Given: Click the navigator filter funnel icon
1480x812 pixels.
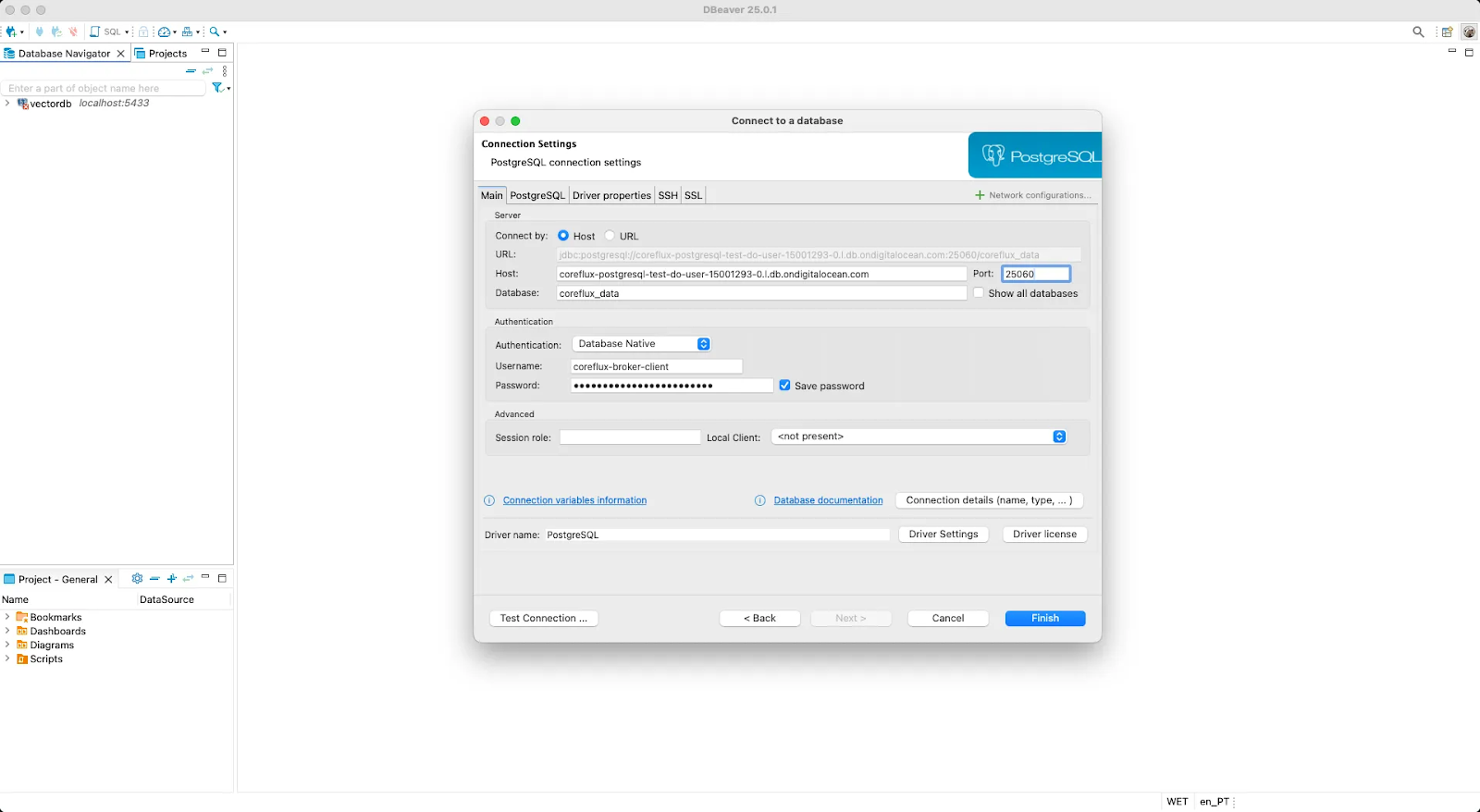Looking at the screenshot, I should point(218,88).
